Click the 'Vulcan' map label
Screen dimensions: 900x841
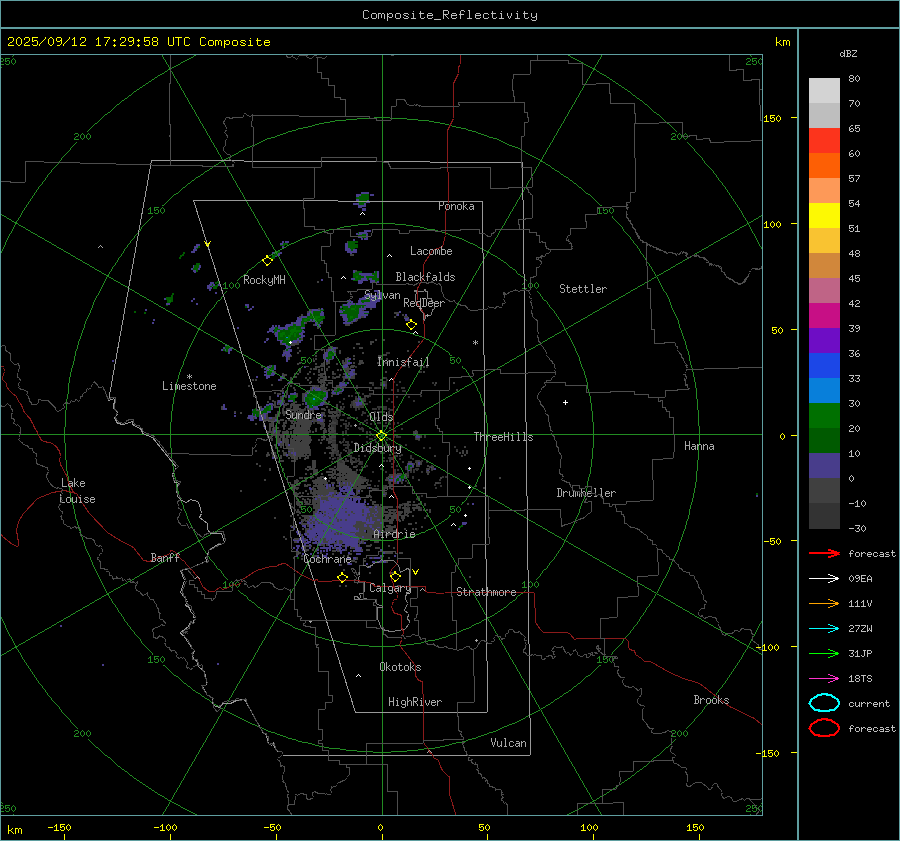(x=508, y=743)
